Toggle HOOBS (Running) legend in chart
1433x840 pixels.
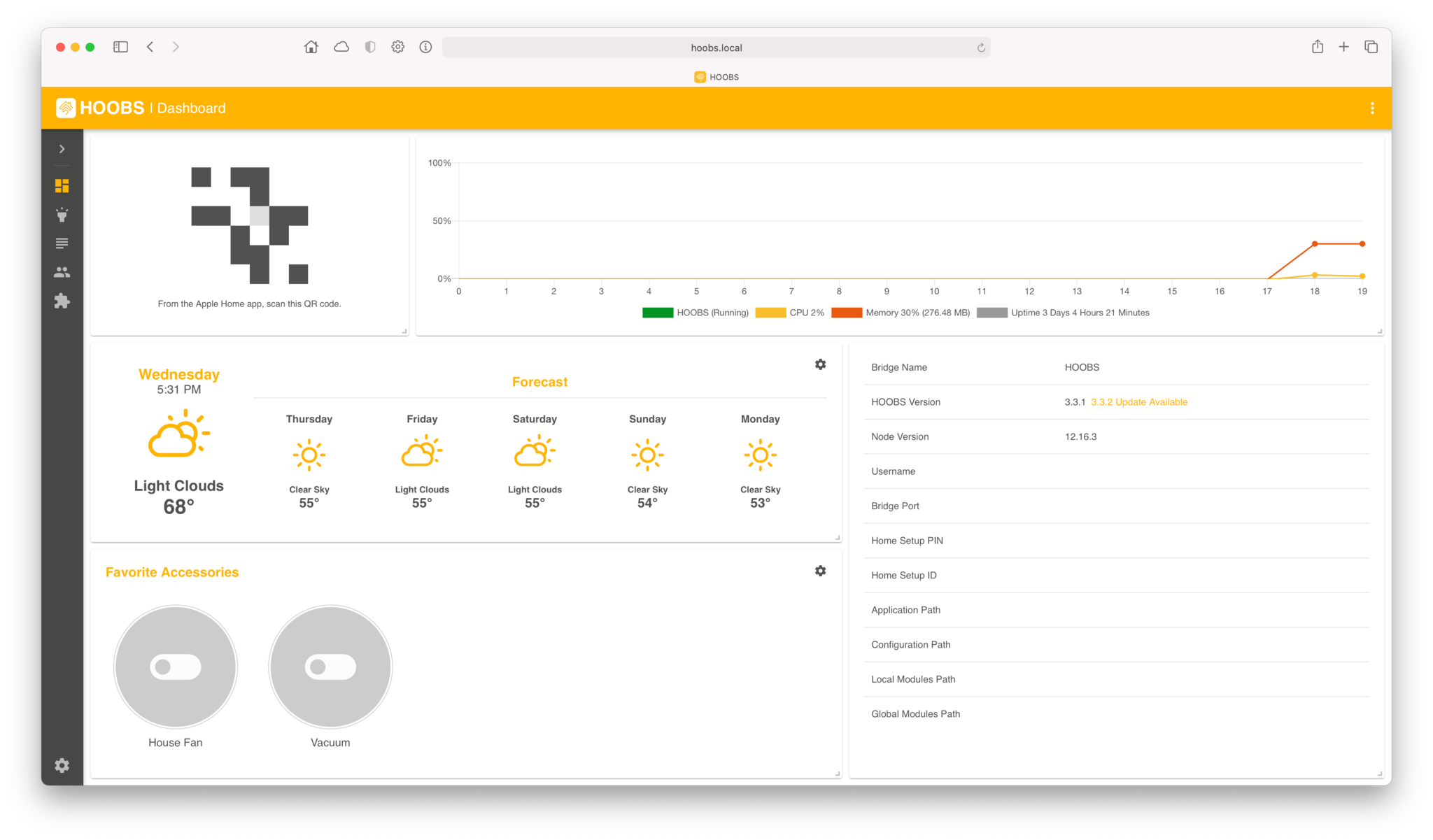pyautogui.click(x=695, y=313)
